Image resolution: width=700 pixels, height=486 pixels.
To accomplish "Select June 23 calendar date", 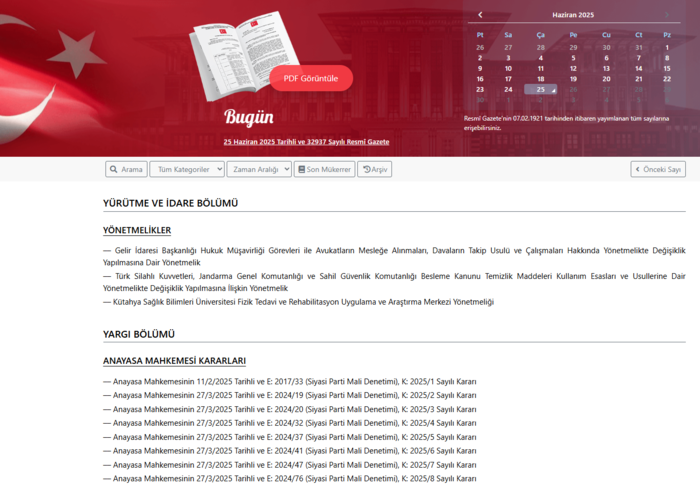I will click(480, 89).
